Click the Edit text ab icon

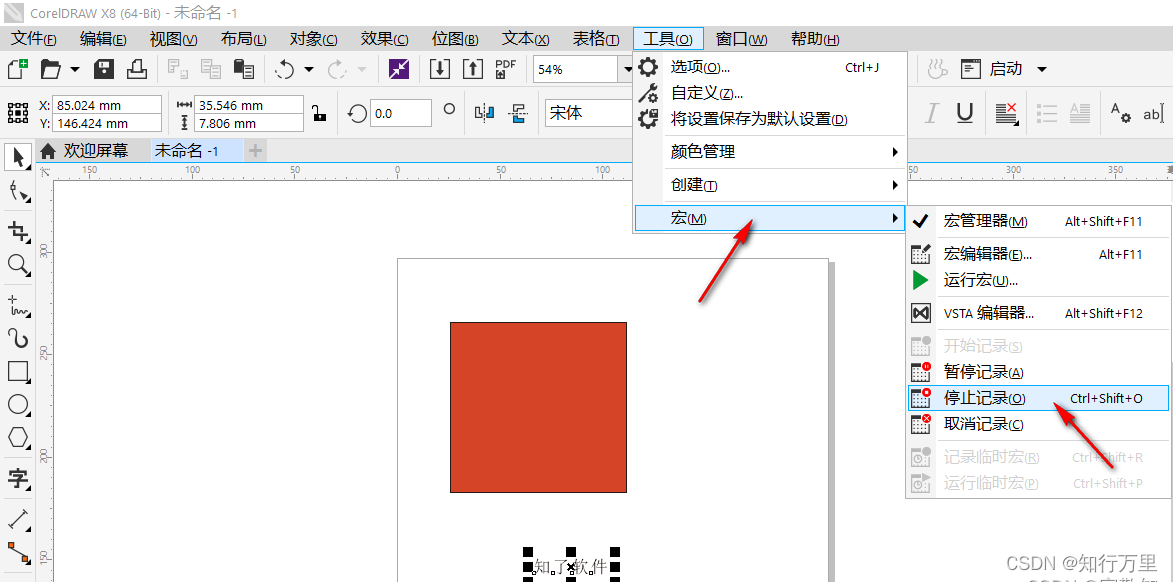point(1154,114)
